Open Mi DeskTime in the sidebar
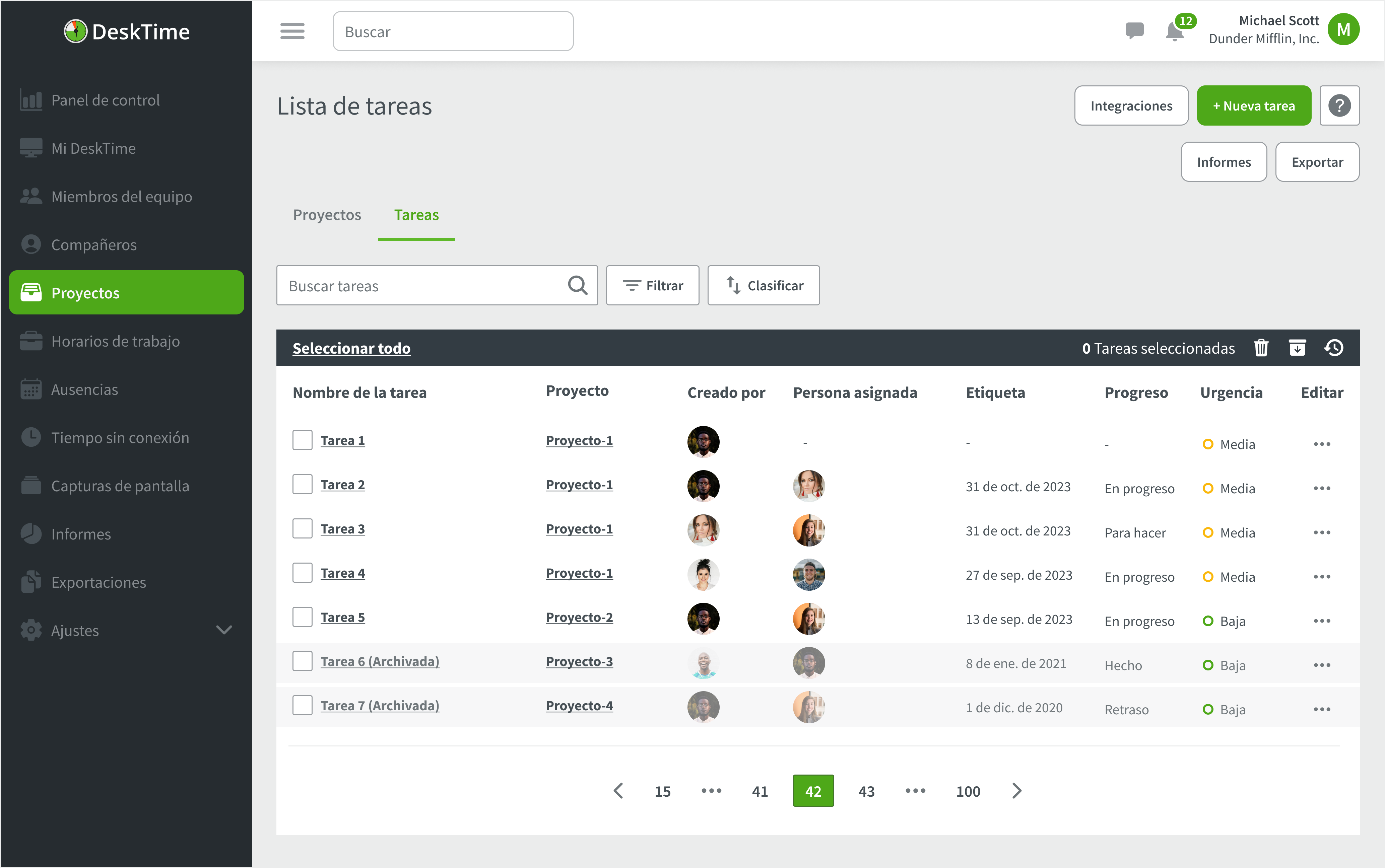The width and height of the screenshot is (1385, 868). pyautogui.click(x=126, y=148)
